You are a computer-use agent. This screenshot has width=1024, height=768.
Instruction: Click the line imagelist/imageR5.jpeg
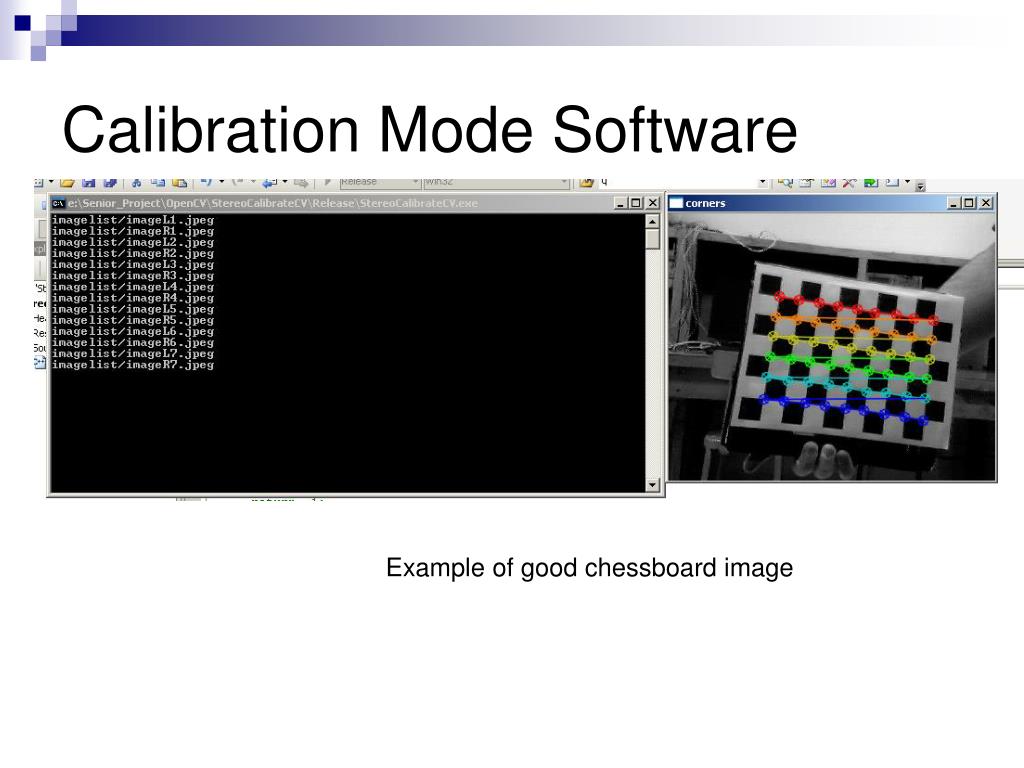pyautogui.click(x=133, y=320)
